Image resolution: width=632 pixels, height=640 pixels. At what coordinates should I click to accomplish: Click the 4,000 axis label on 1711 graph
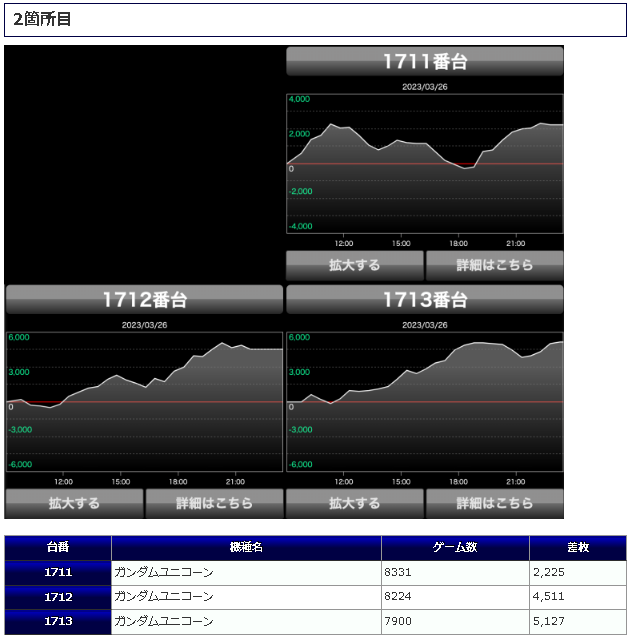299,99
